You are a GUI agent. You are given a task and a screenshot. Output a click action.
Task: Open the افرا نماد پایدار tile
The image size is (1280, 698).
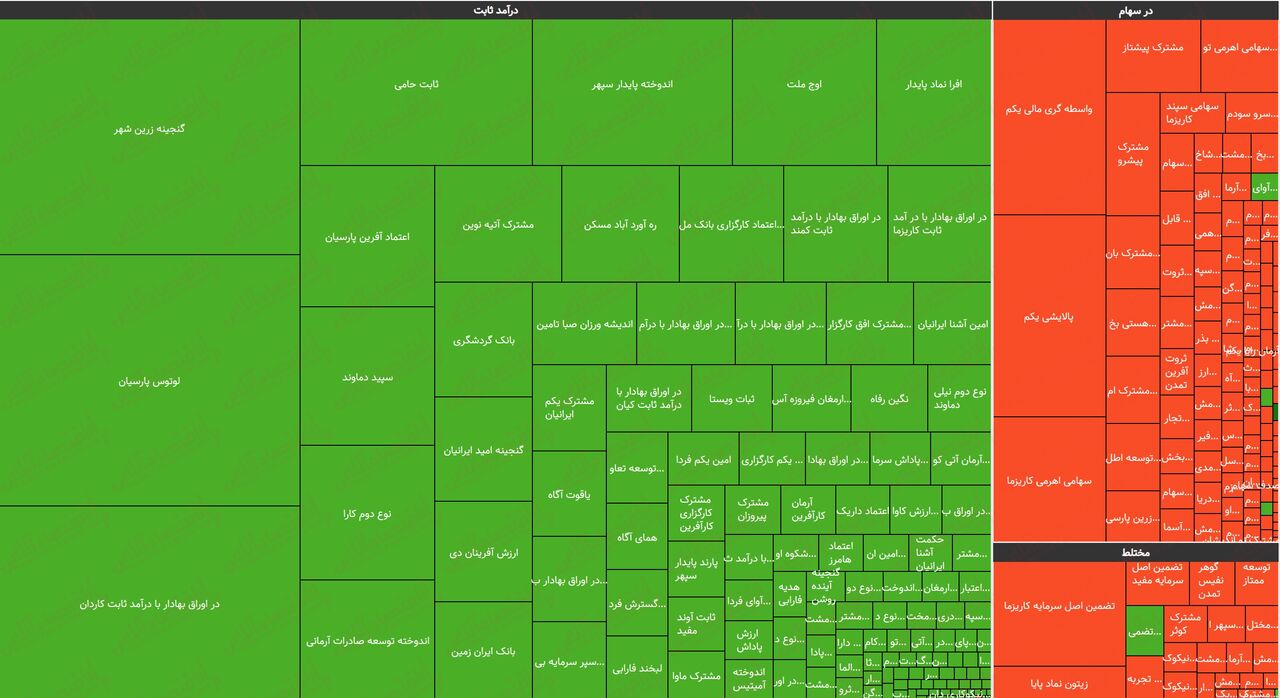pyautogui.click(x=933, y=85)
